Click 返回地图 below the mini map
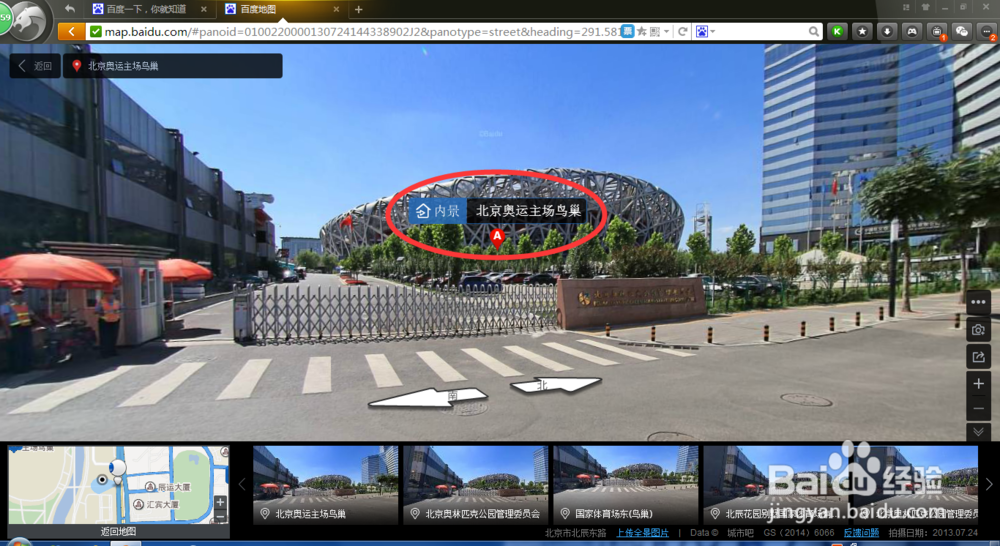The width and height of the screenshot is (1000, 546). pos(118,531)
